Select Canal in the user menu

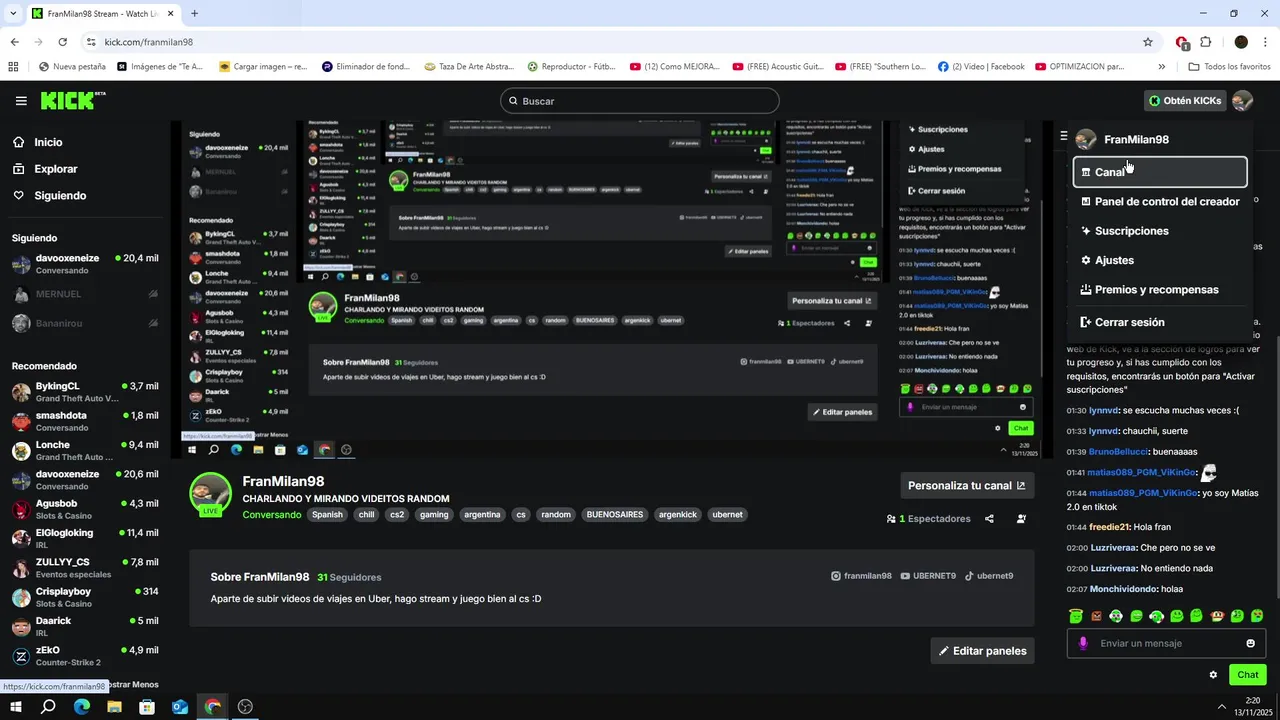1160,172
